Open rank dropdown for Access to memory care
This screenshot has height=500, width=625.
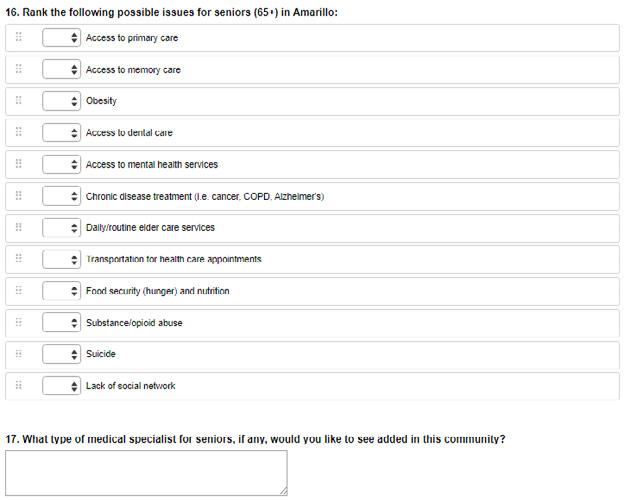pos(61,69)
